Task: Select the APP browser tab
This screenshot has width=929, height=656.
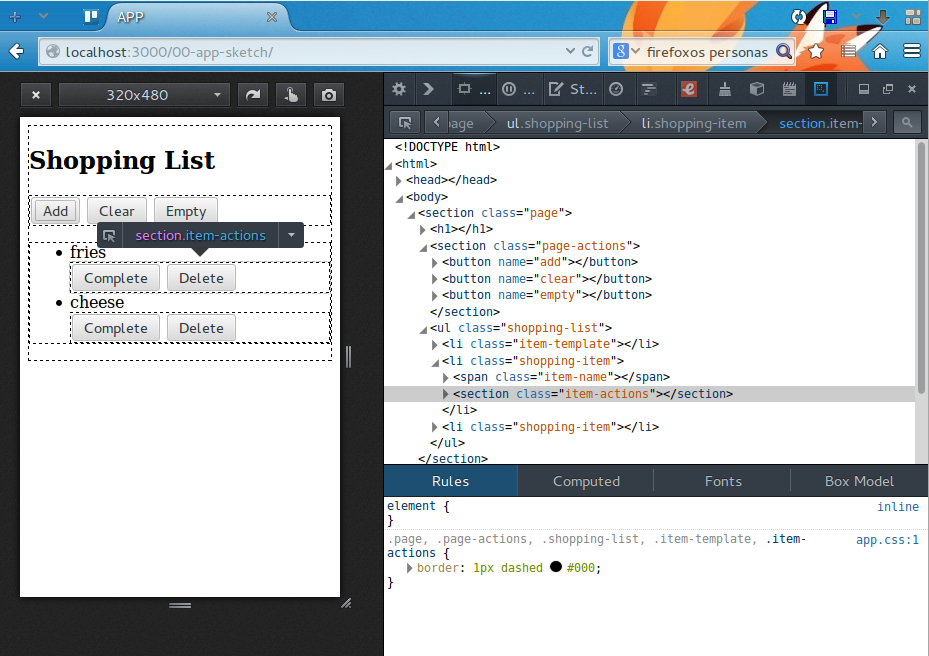Action: (198, 17)
